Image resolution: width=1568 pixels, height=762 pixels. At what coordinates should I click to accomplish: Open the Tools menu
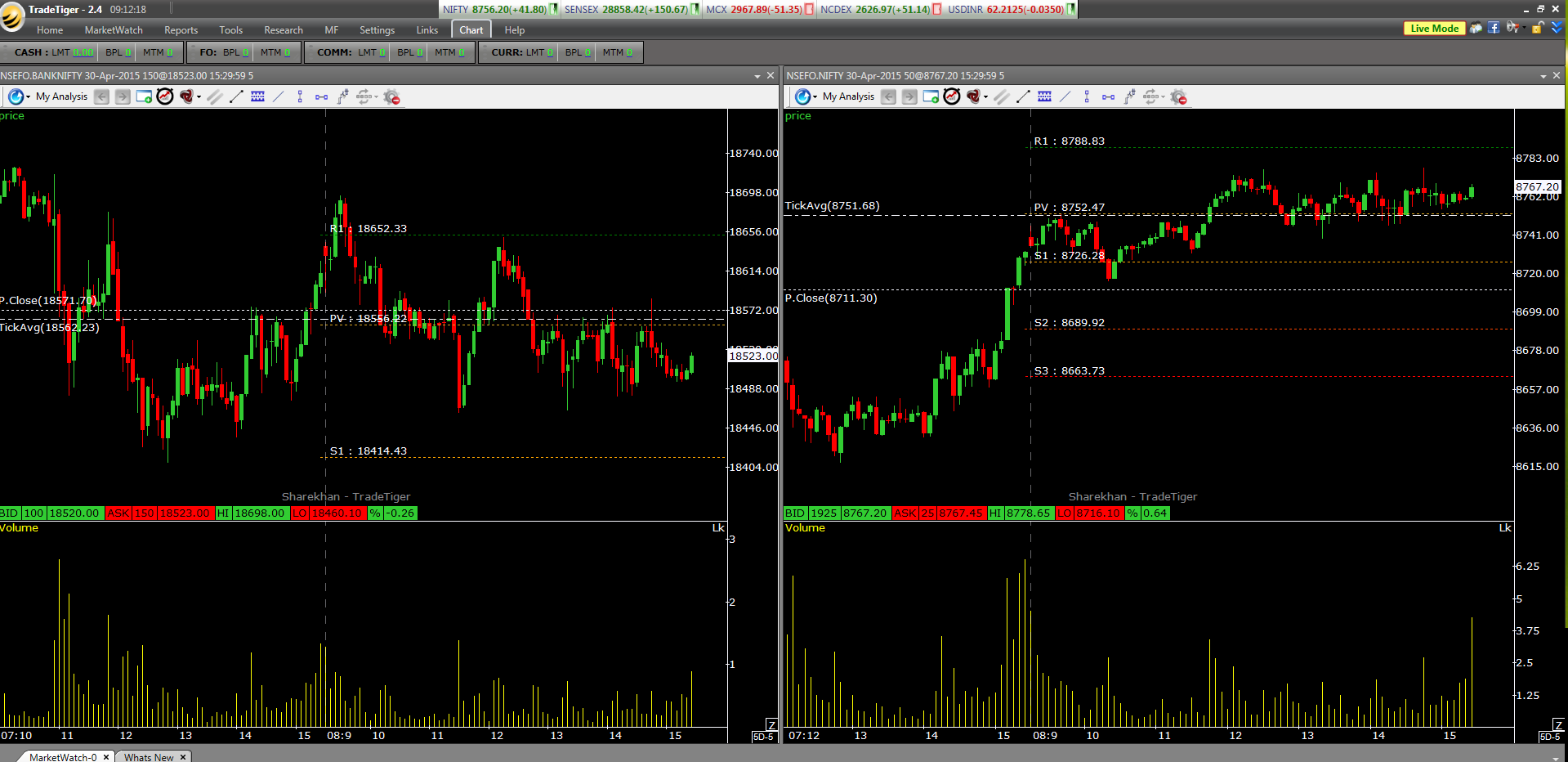click(231, 30)
